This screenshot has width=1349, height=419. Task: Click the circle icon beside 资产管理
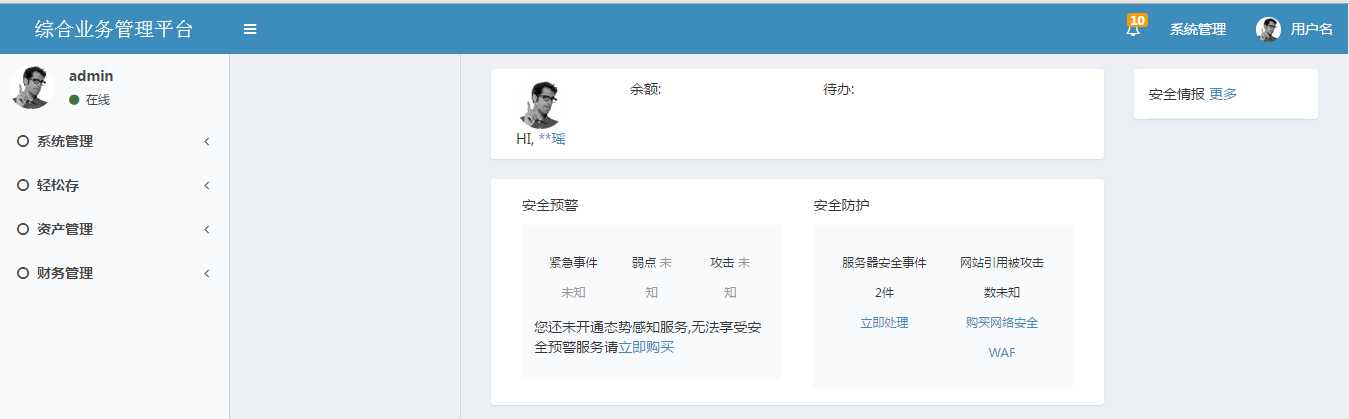[23, 229]
